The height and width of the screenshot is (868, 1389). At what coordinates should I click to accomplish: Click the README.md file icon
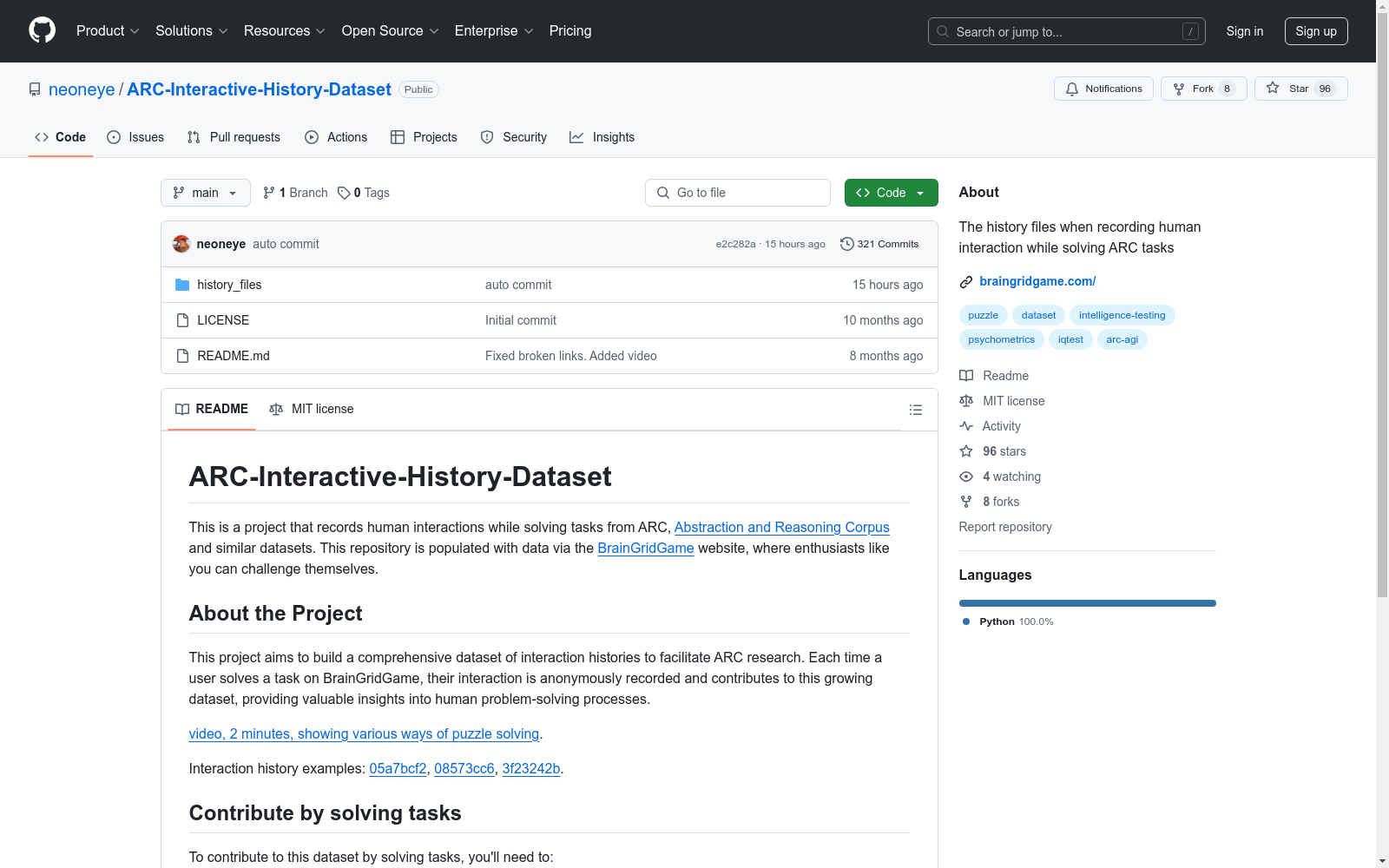click(x=182, y=356)
